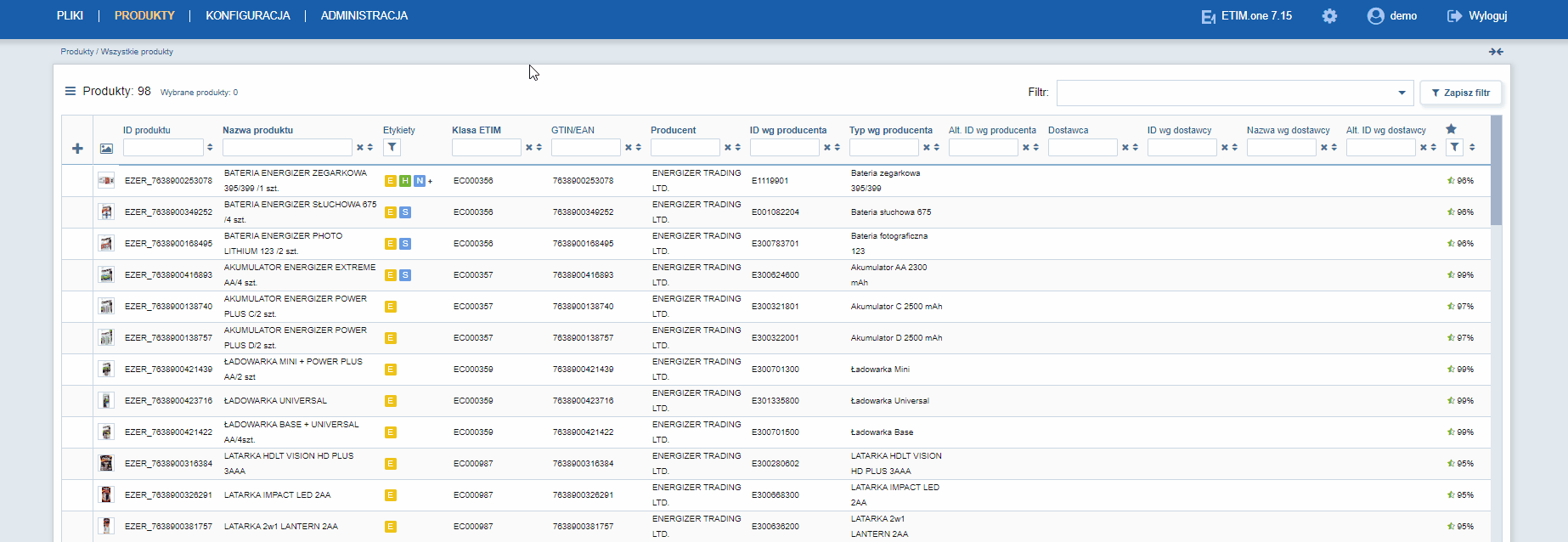Screen dimensions: 1568x542
Task: Click the blue N tag on BATERIA ZEGARKOWA row
Action: (420, 181)
